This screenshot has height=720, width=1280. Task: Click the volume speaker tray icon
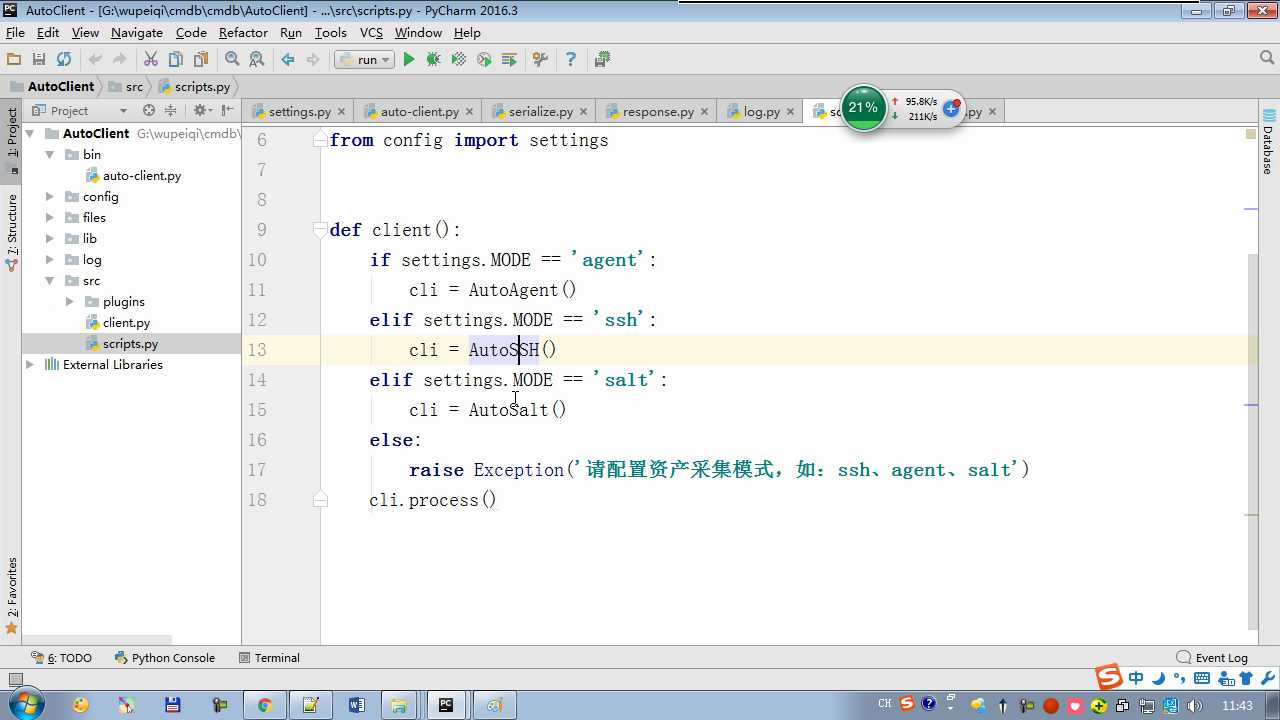tap(1194, 706)
